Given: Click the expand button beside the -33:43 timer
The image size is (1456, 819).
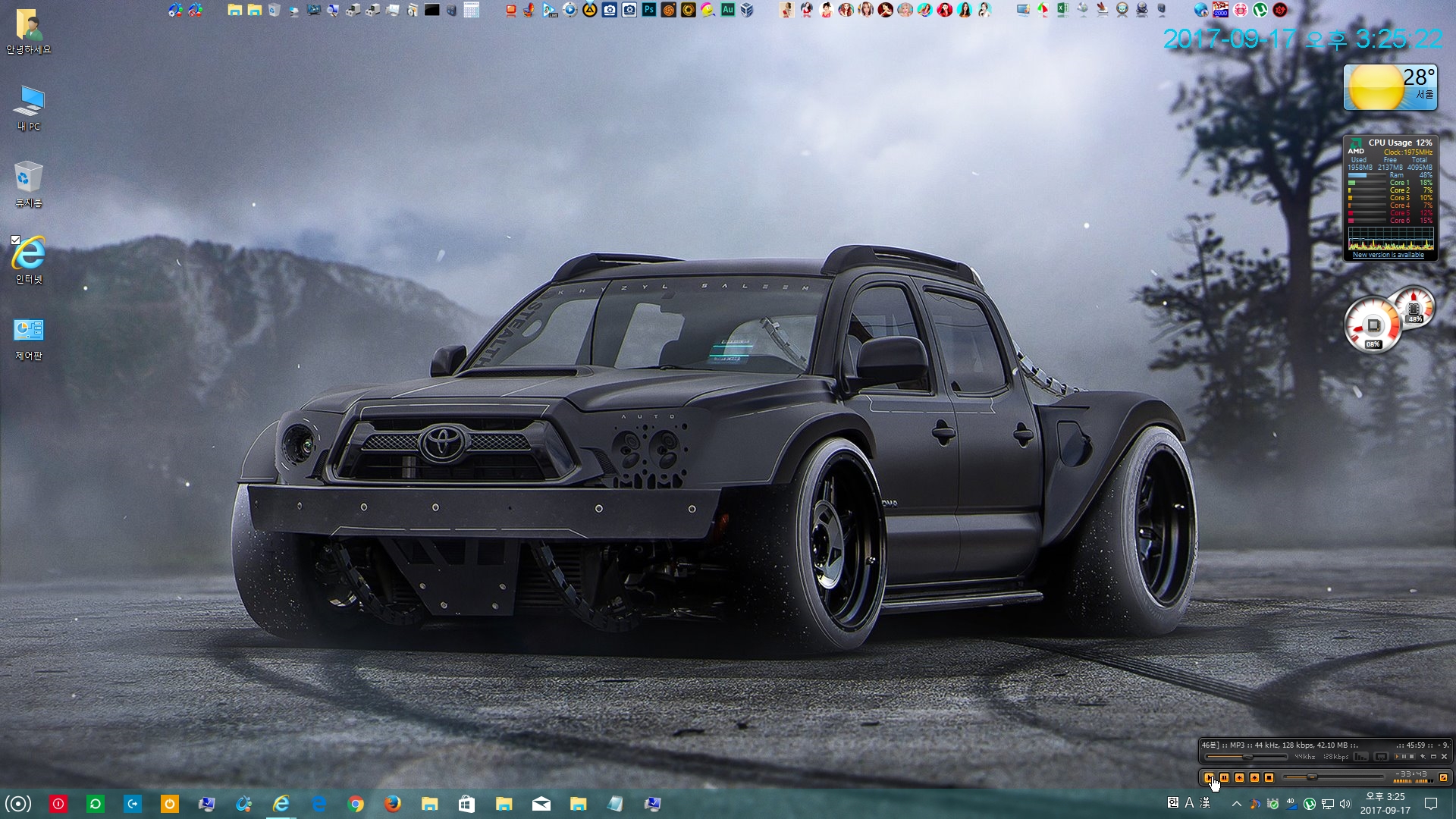Looking at the screenshot, I should pos(1443,777).
